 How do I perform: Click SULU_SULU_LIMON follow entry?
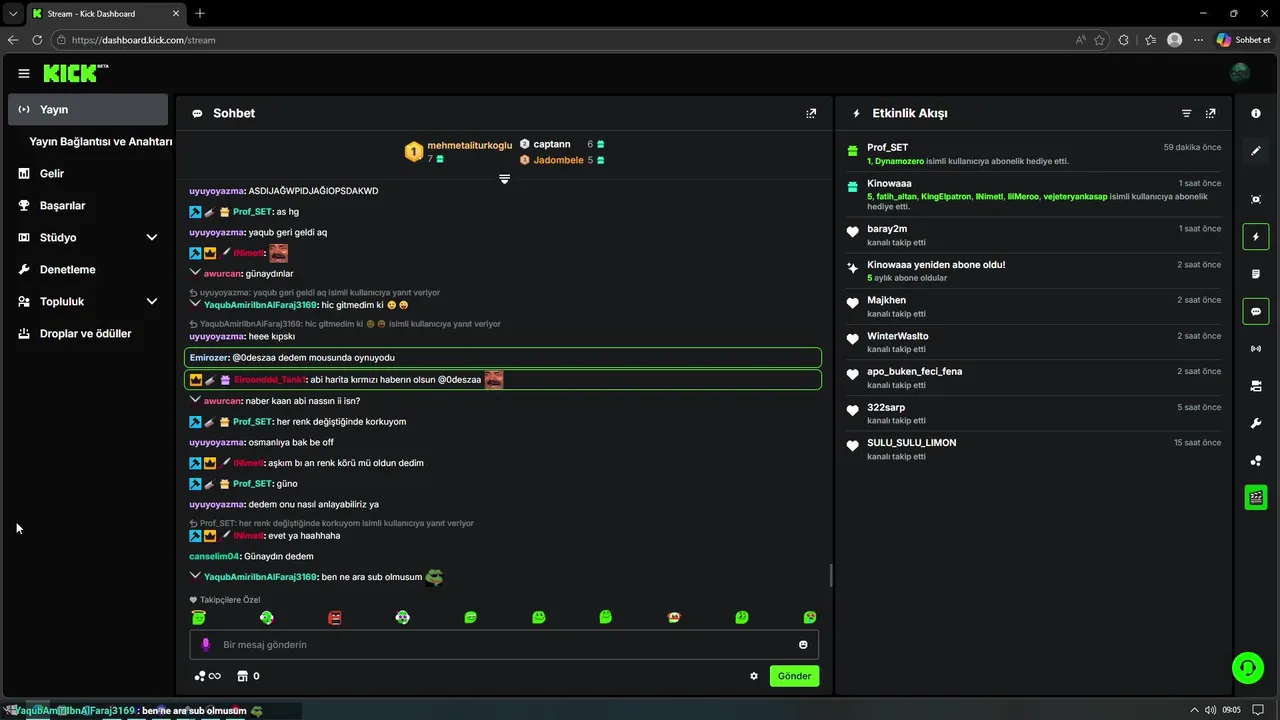point(1034,449)
